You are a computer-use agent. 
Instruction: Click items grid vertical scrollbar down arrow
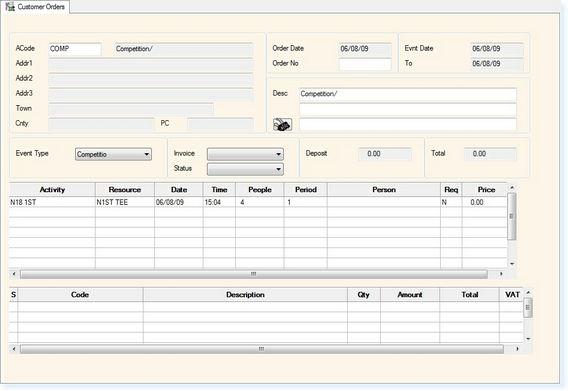528,339
